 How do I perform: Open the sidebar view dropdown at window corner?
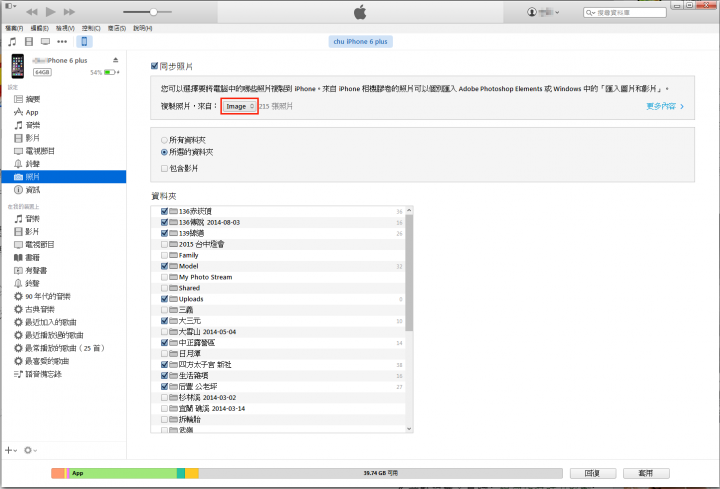[x=11, y=6]
